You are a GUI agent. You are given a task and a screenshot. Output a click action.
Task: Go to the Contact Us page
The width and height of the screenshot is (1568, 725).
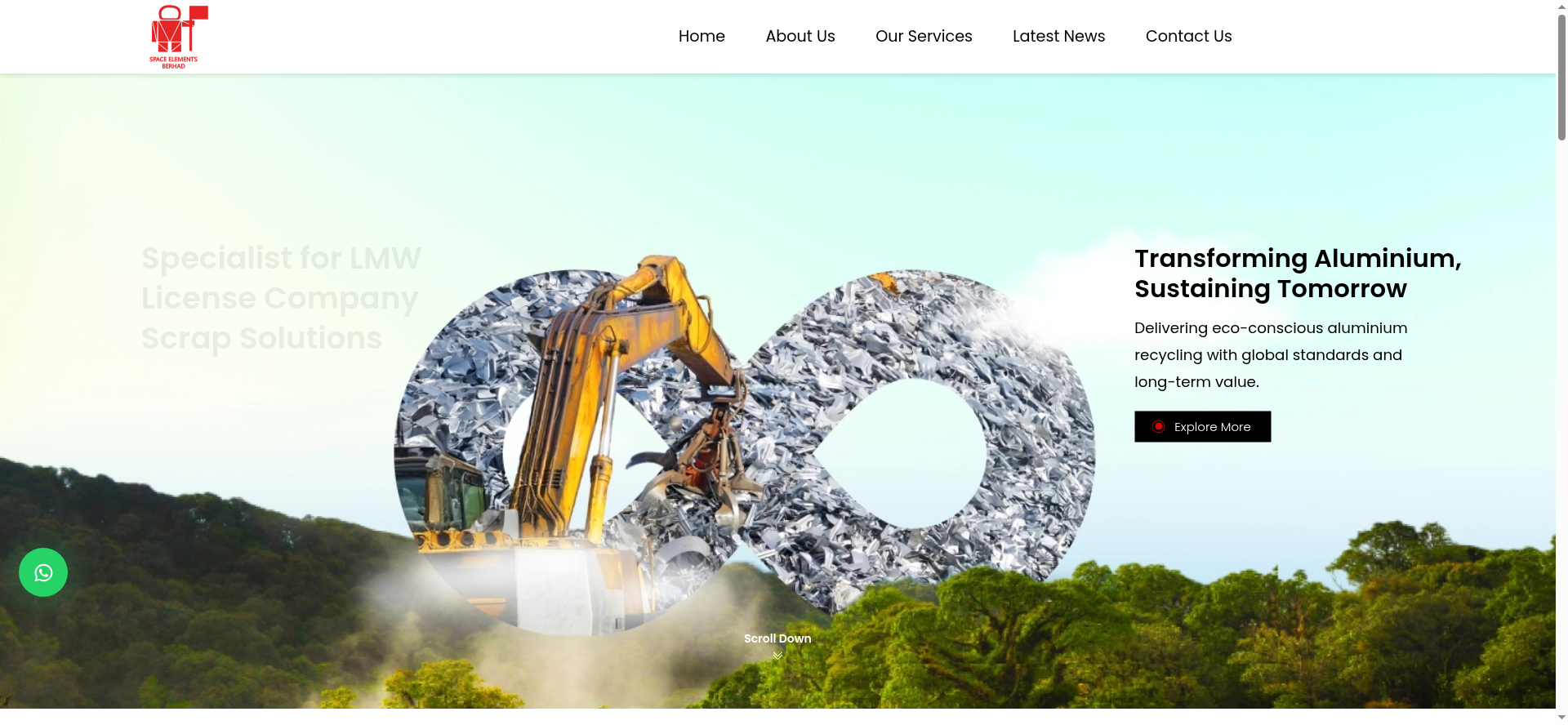(1188, 36)
